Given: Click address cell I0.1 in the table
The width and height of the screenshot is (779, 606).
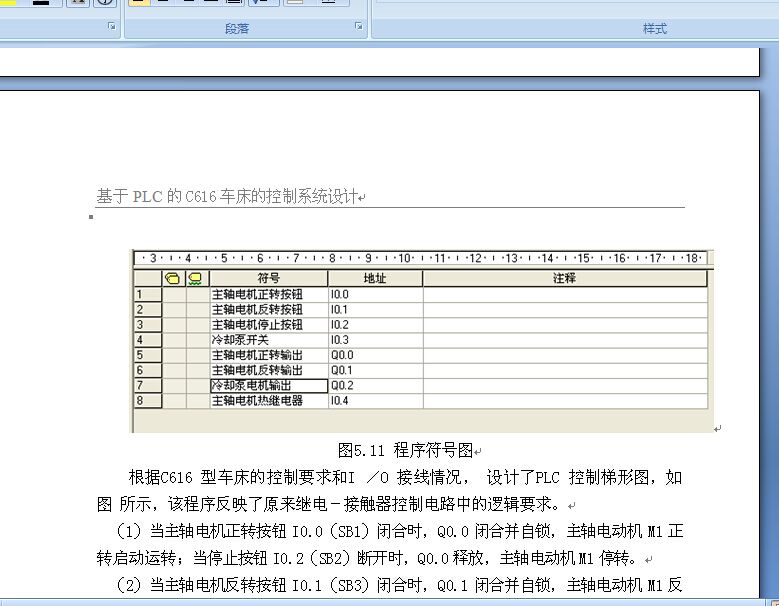Looking at the screenshot, I should click(x=376, y=310).
